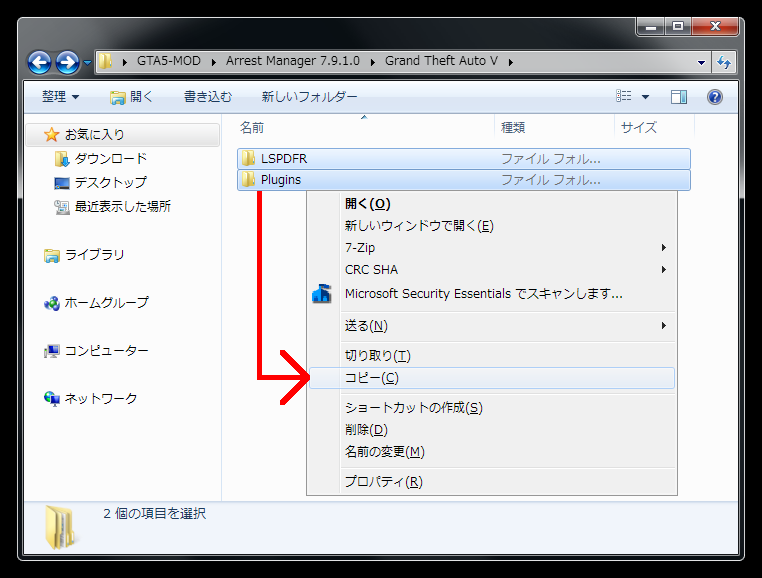The height and width of the screenshot is (578, 762).
Task: Click LSPDFR's ファイル フォル... type cell
Action: pos(551,158)
